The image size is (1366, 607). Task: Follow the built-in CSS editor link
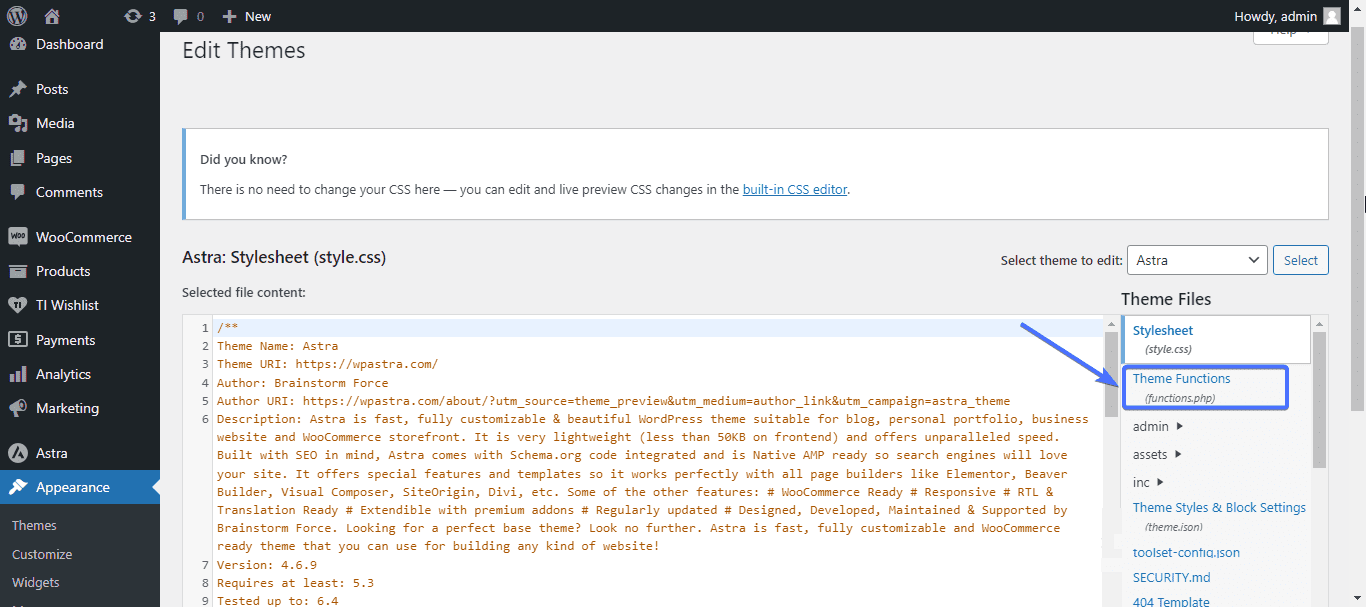click(795, 189)
